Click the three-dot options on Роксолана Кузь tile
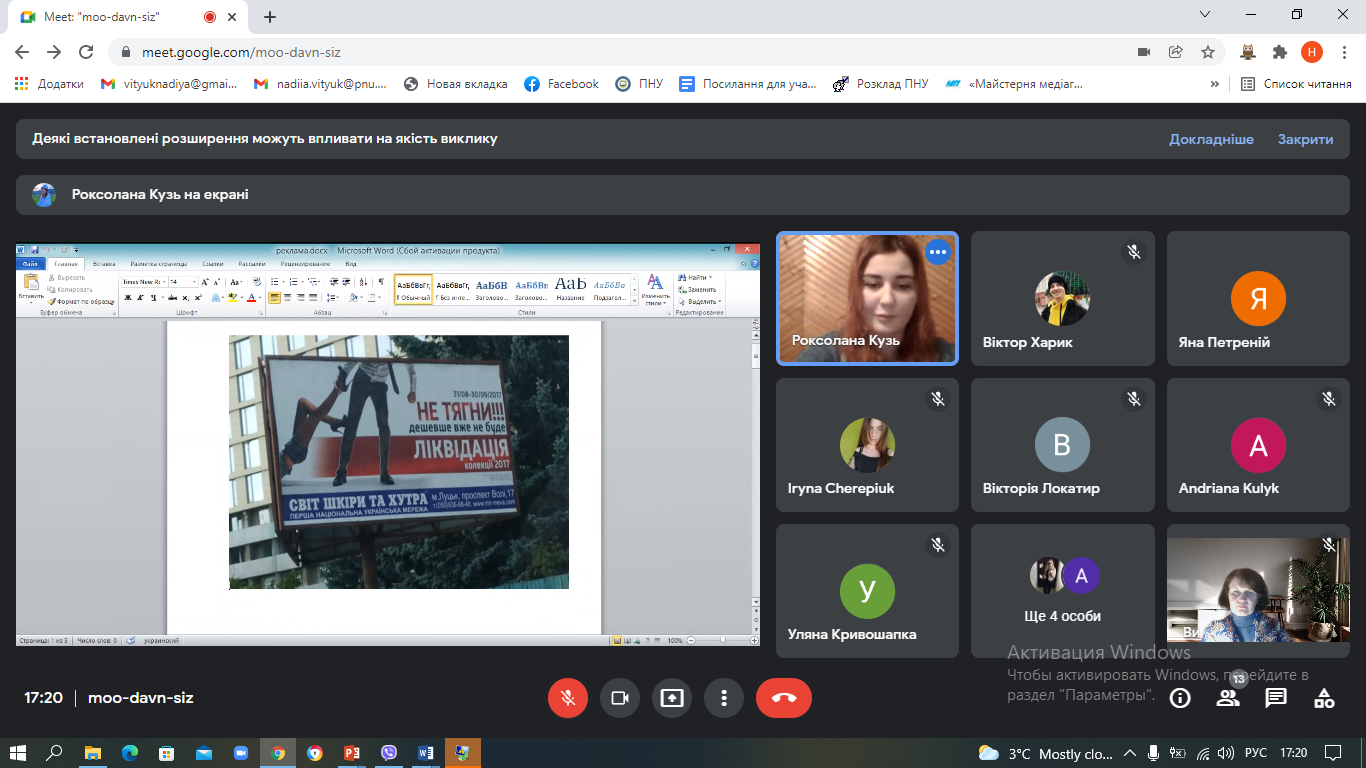This screenshot has height=768, width=1366. point(937,253)
